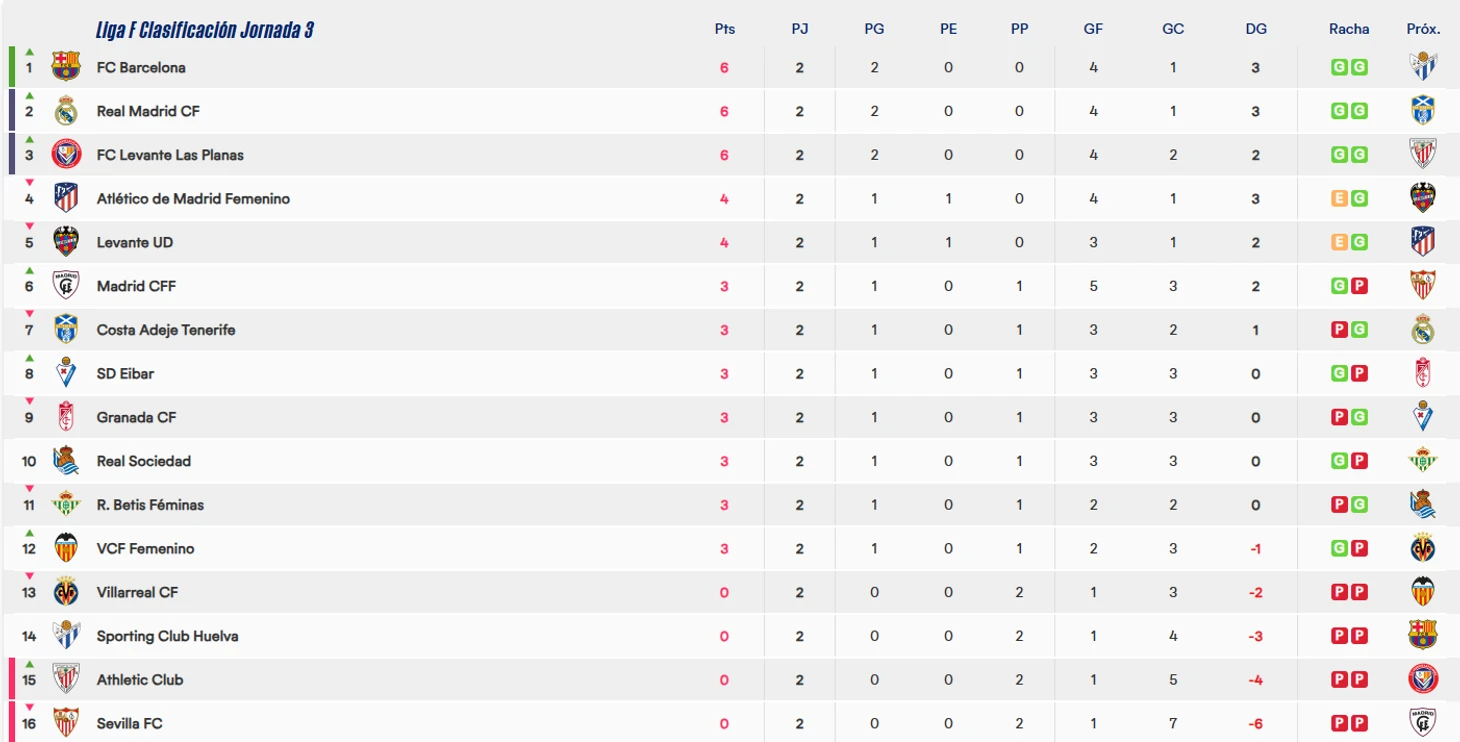
Task: Open the Costa Adeje Tenerife team link
Action: pos(166,330)
